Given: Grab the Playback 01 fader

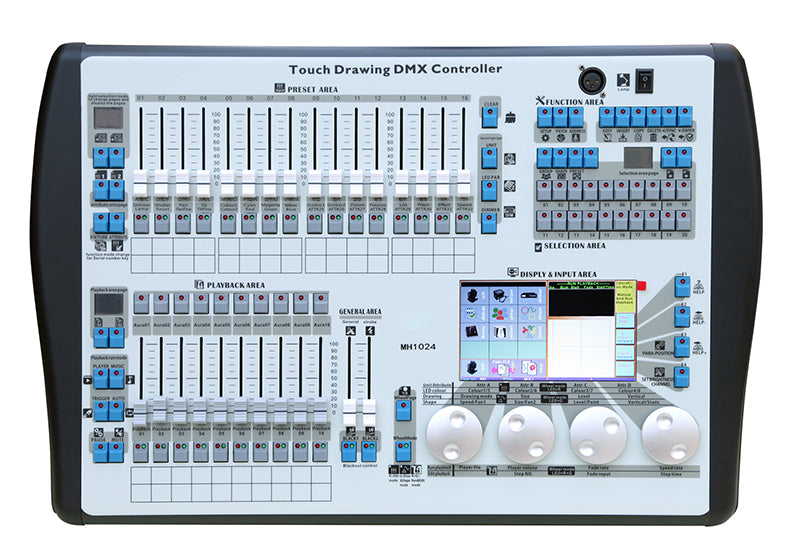Looking at the screenshot, I should [140, 414].
